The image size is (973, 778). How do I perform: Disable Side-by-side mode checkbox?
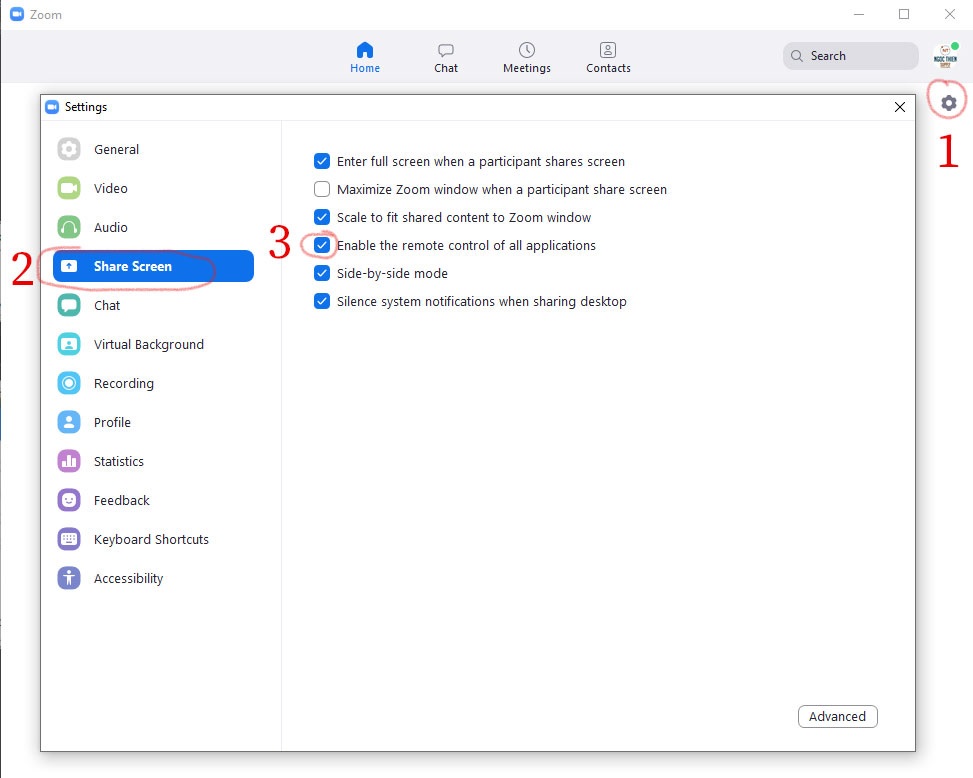tap(322, 273)
